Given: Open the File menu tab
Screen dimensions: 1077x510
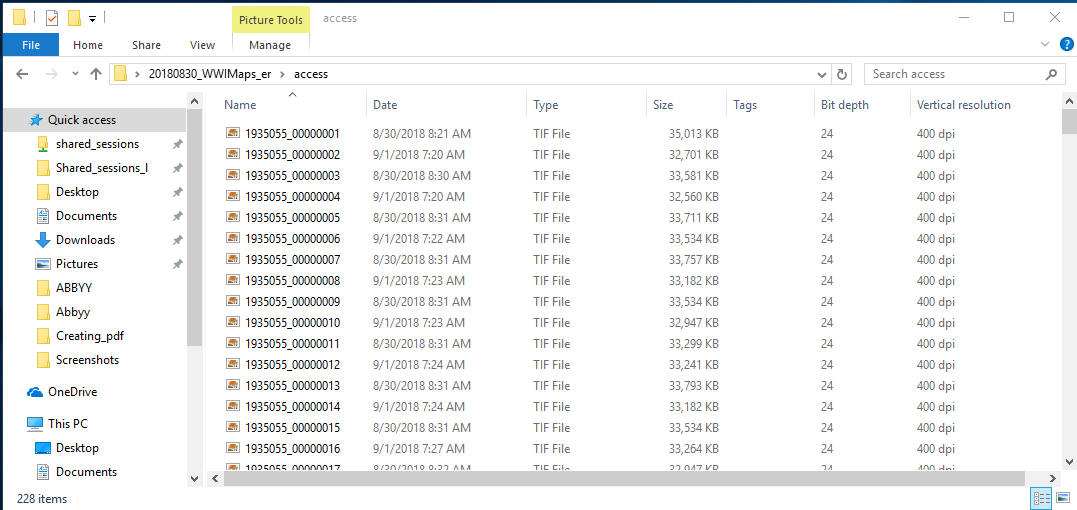Looking at the screenshot, I should 31,45.
